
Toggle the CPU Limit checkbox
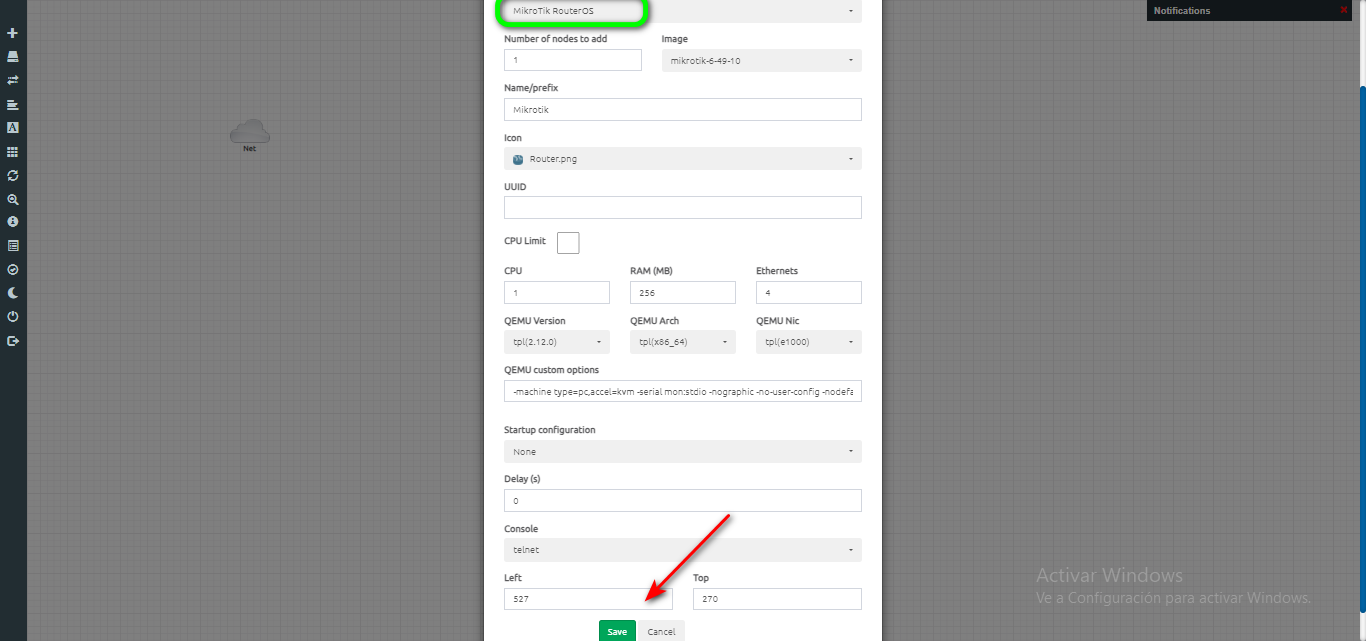(568, 242)
